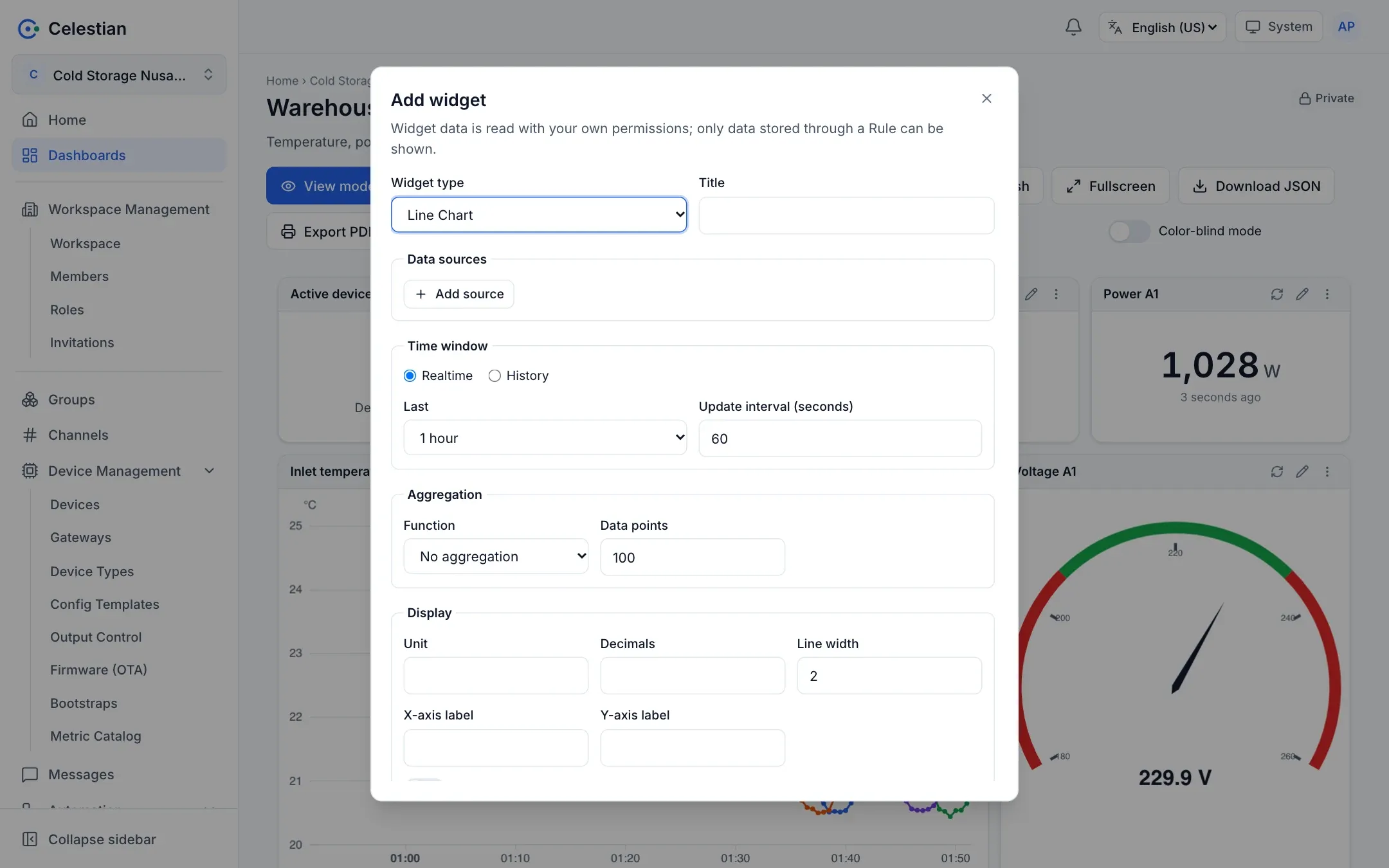1389x868 pixels.
Task: Open the Widget type dropdown
Action: pyautogui.click(x=539, y=215)
